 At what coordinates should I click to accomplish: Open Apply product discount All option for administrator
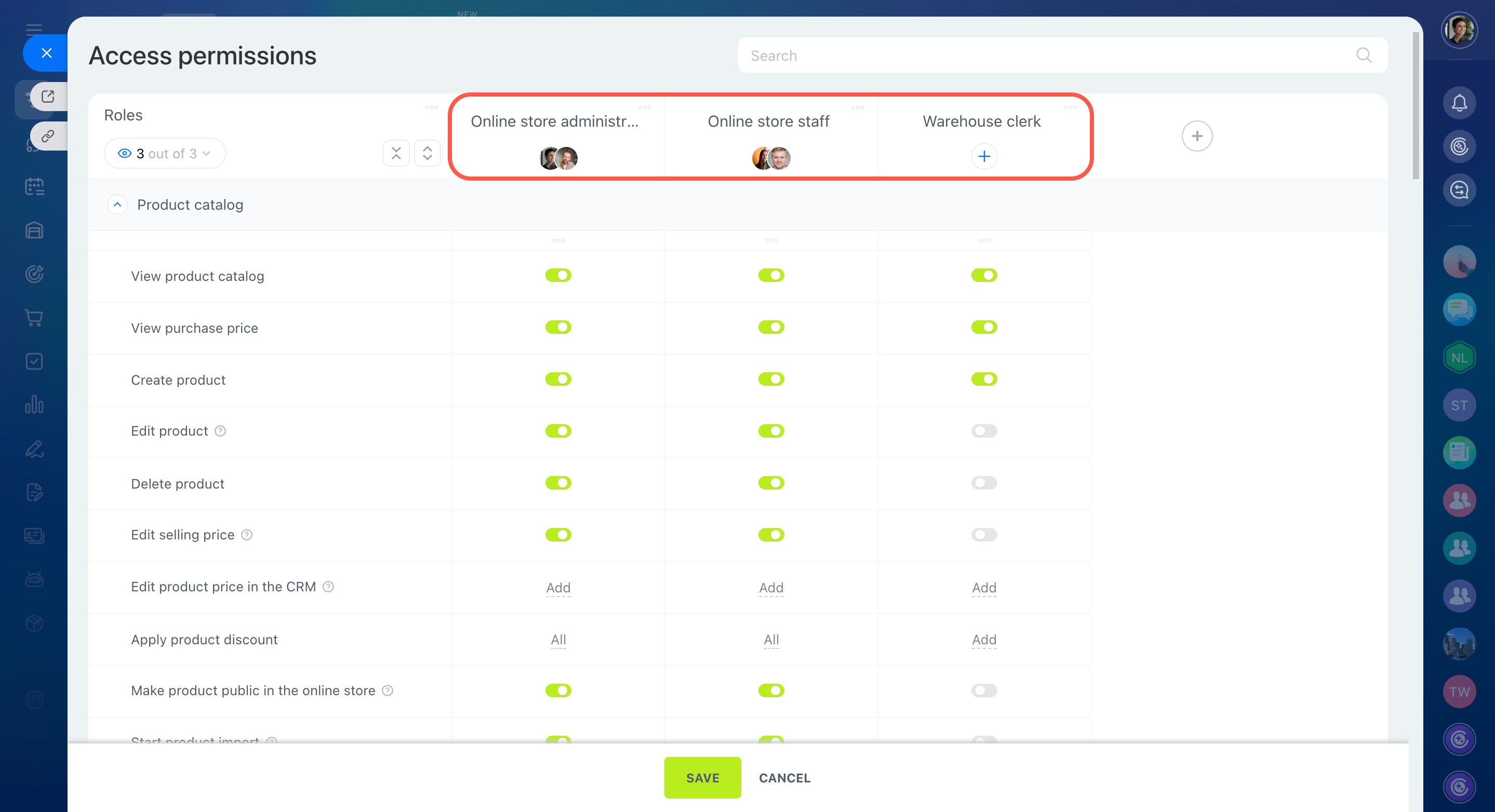tap(558, 640)
